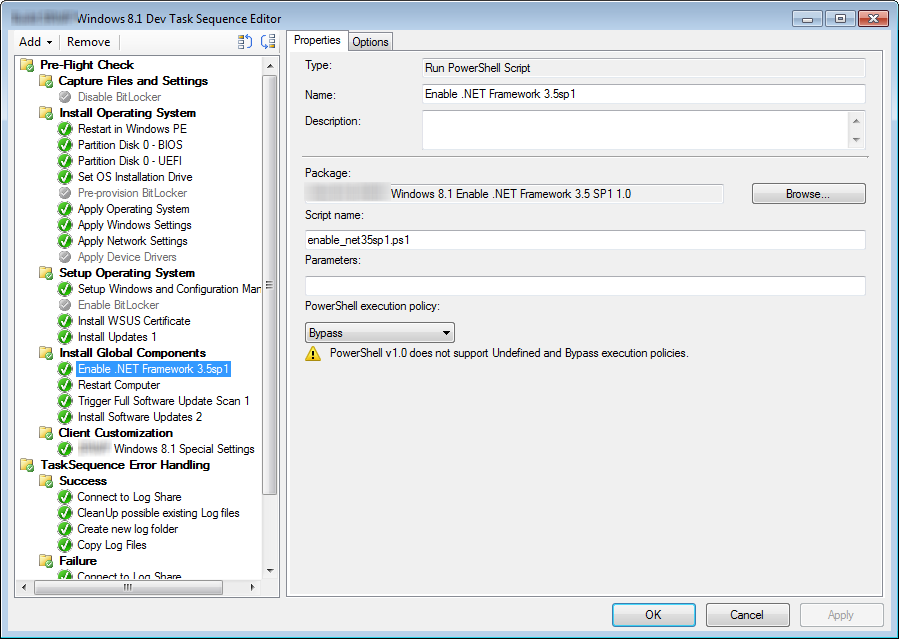Select the Restart in Windows PE step icon
The height and width of the screenshot is (639, 899).
65,128
